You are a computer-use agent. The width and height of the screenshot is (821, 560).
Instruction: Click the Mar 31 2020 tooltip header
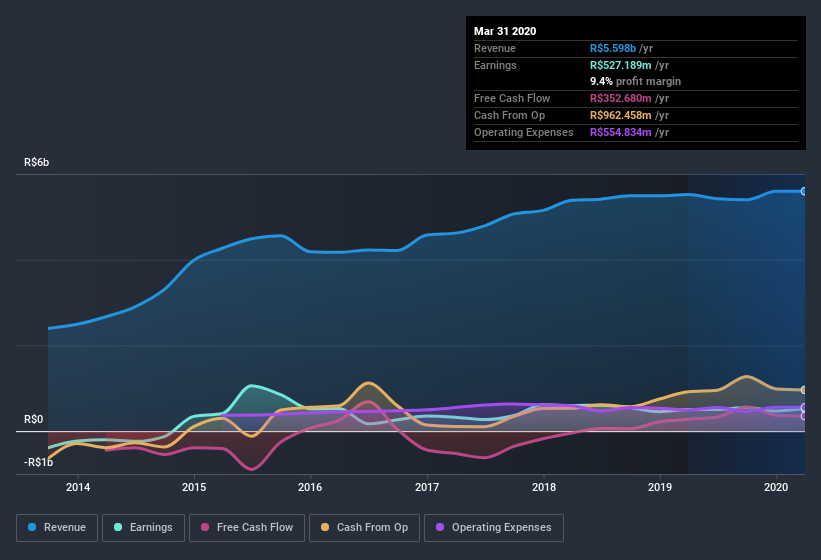coord(505,31)
